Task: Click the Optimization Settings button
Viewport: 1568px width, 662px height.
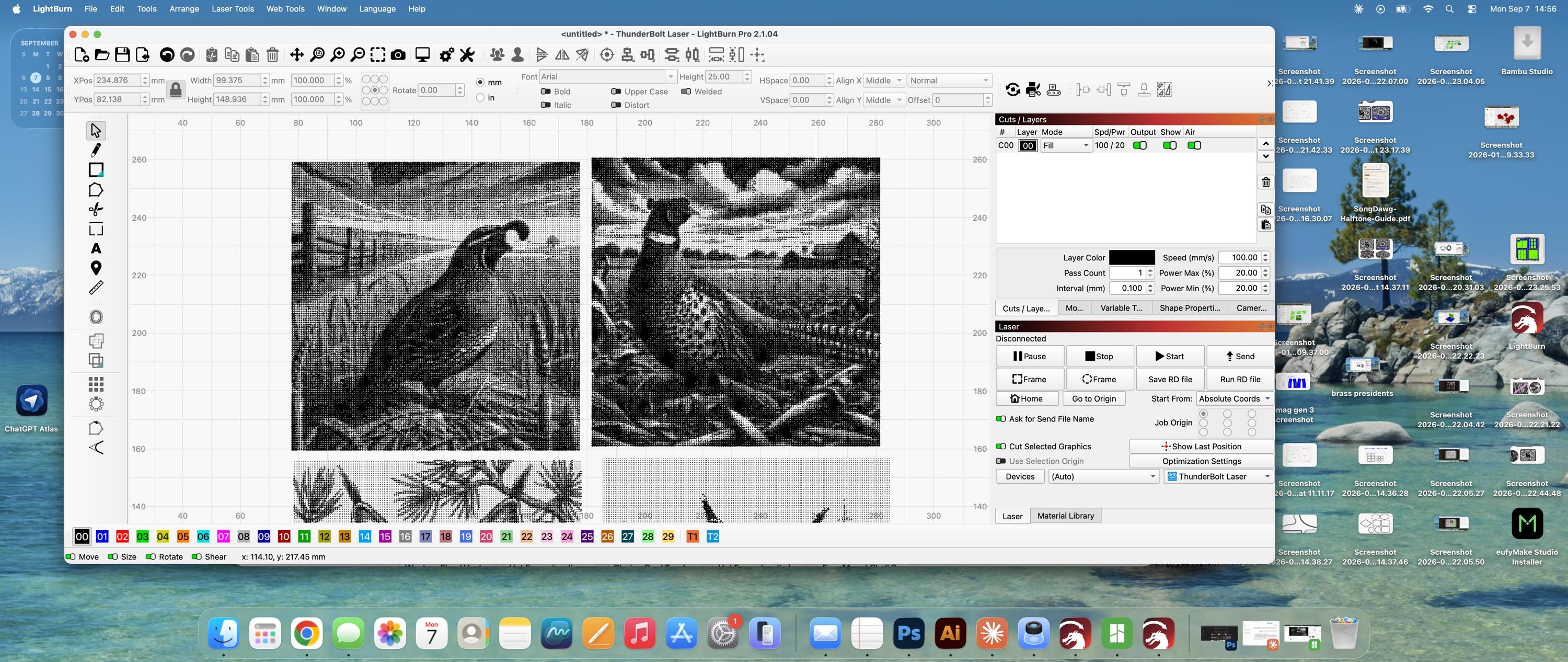Action: tap(1201, 461)
